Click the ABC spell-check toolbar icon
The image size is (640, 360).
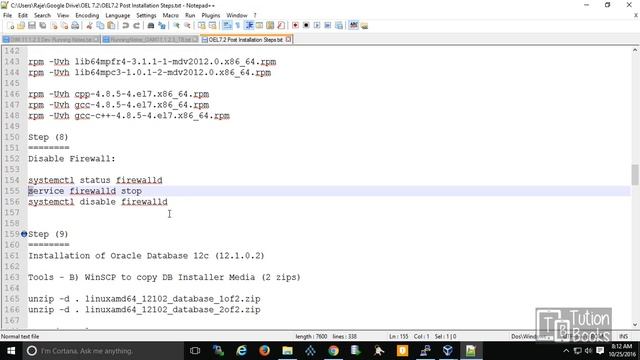tap(353, 26)
